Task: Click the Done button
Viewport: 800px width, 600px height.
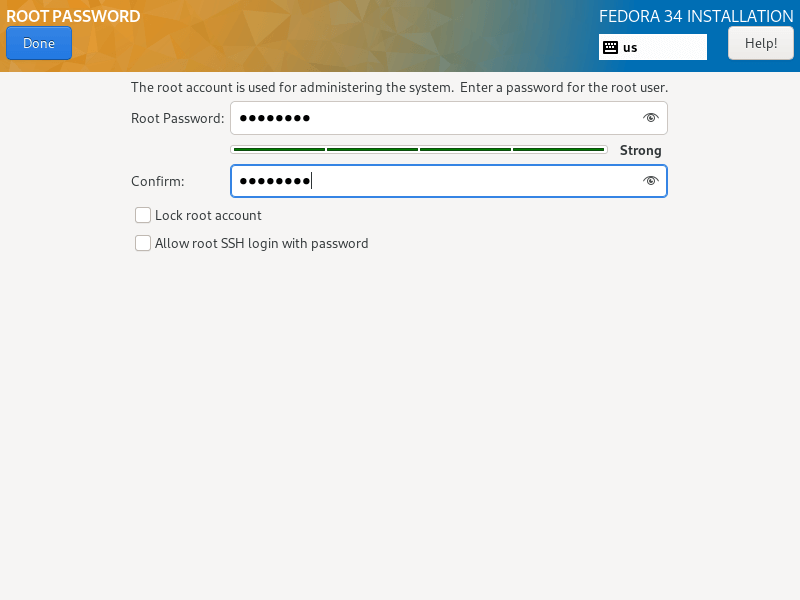Action: pos(38,43)
